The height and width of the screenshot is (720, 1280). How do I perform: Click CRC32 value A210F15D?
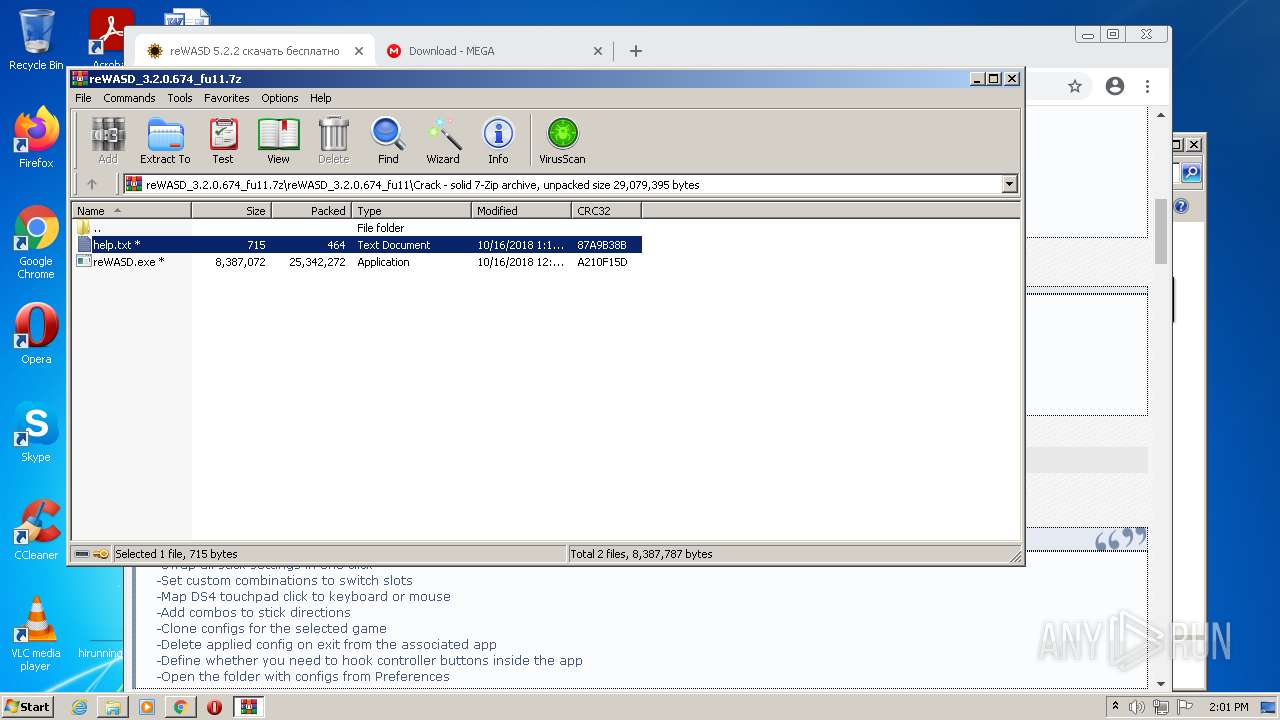coord(602,262)
